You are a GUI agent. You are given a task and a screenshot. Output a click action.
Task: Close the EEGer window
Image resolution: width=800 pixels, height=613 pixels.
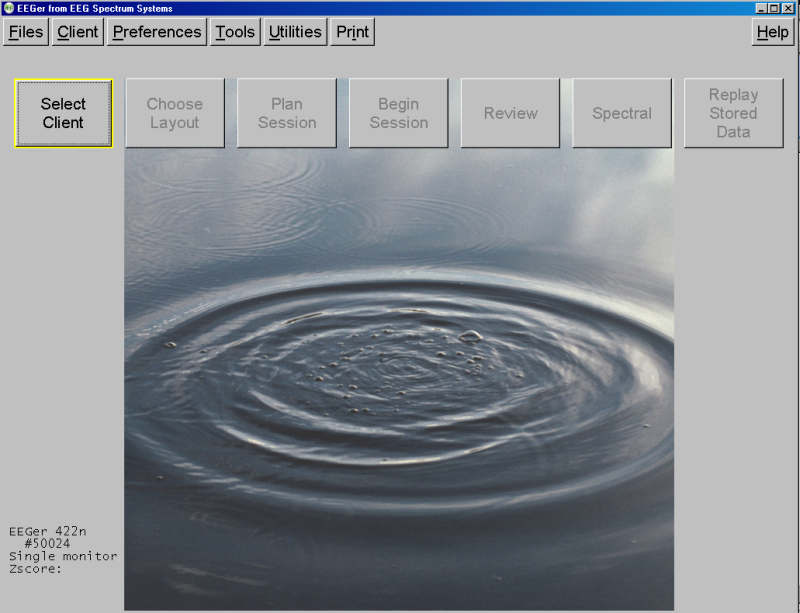click(x=789, y=8)
